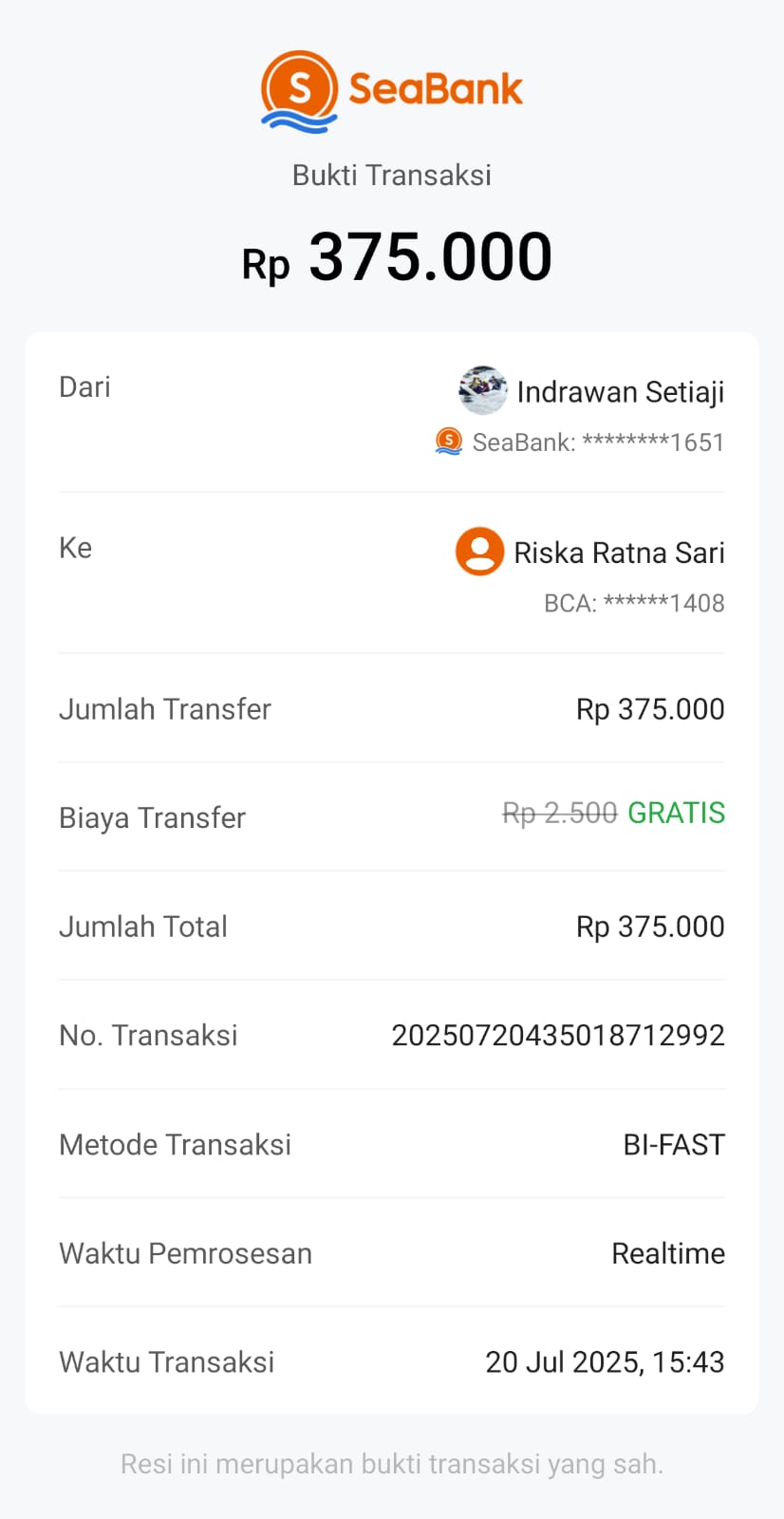Tap the green GRATIS fee label
This screenshot has width=784, height=1519.
click(676, 813)
